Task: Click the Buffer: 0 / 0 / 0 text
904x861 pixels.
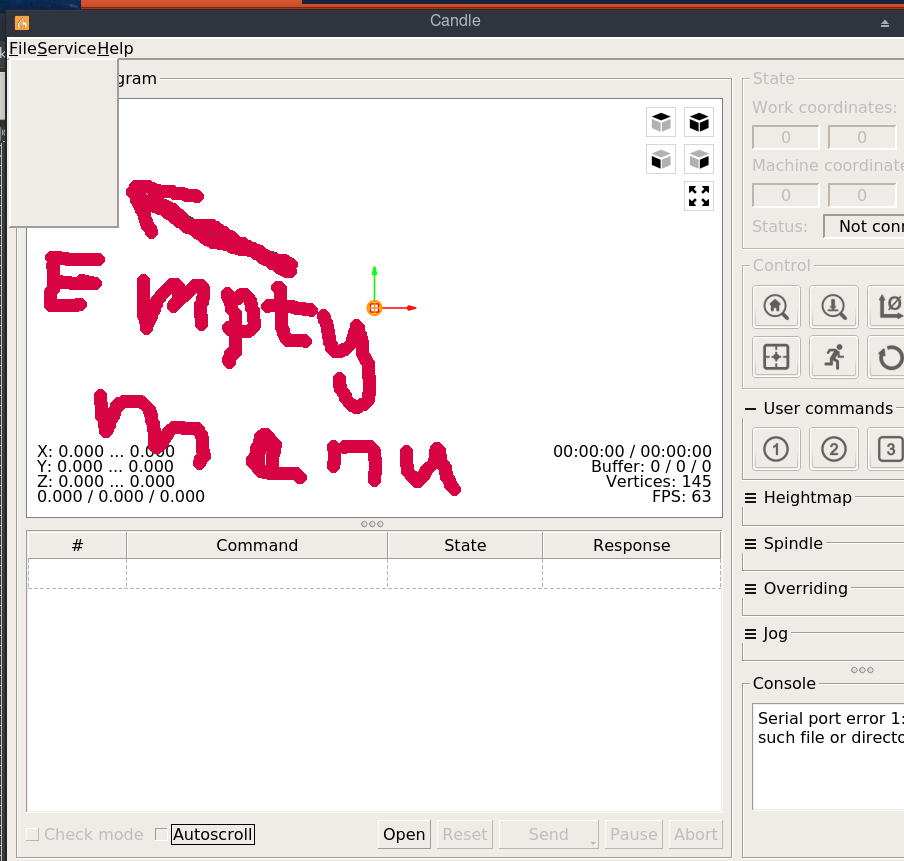Action: 651,467
